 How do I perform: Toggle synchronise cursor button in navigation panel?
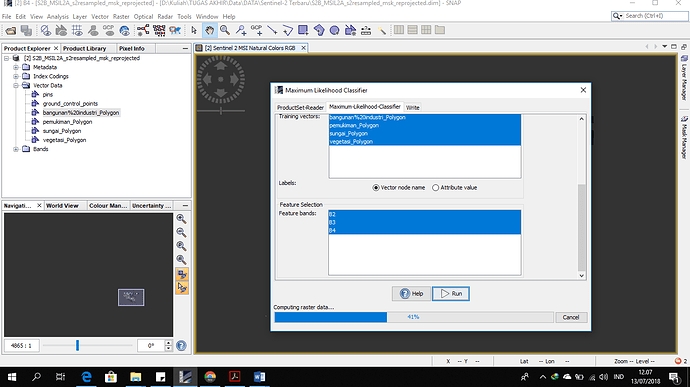pos(182,288)
